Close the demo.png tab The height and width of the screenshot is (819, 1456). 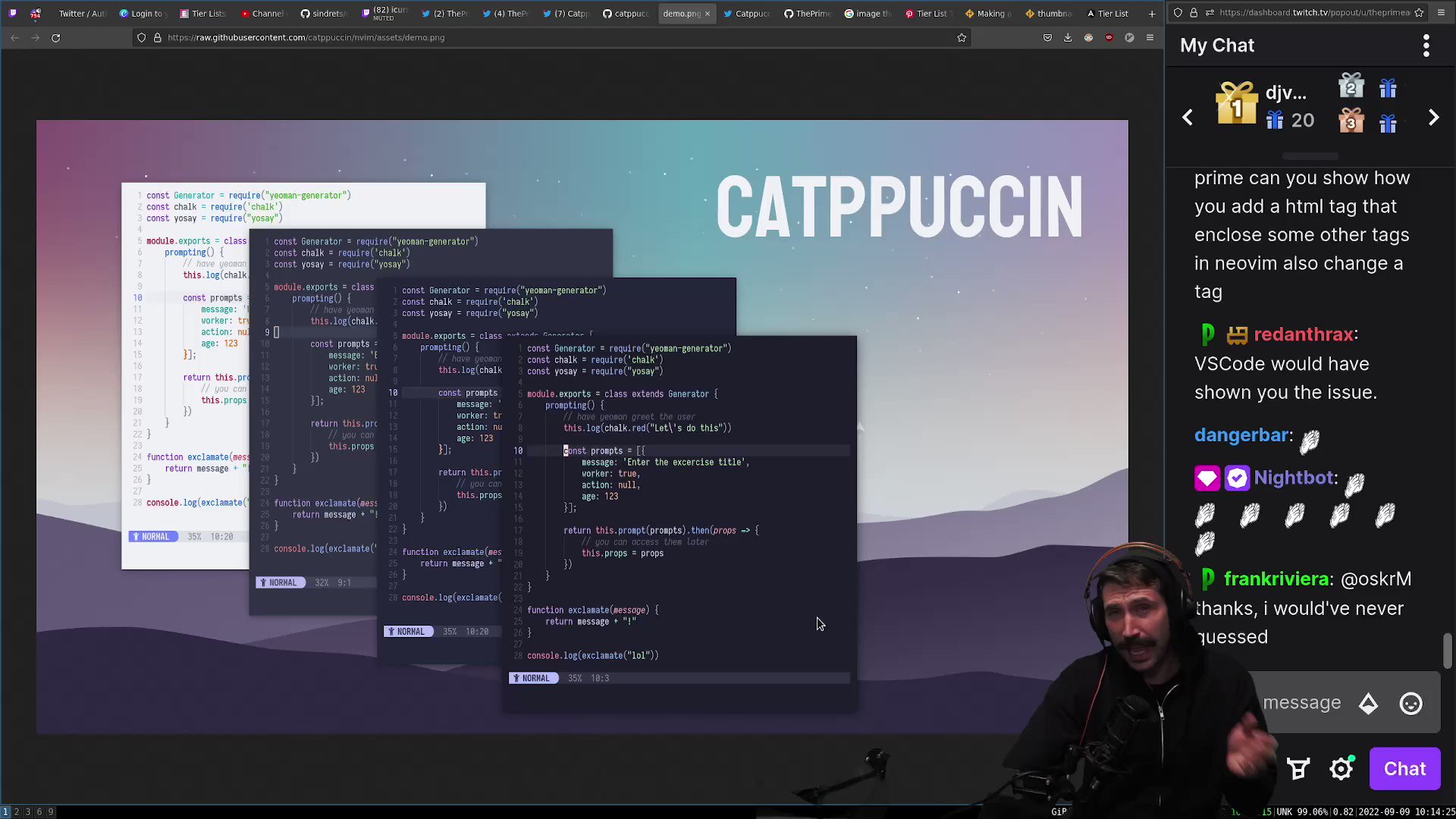tap(707, 13)
